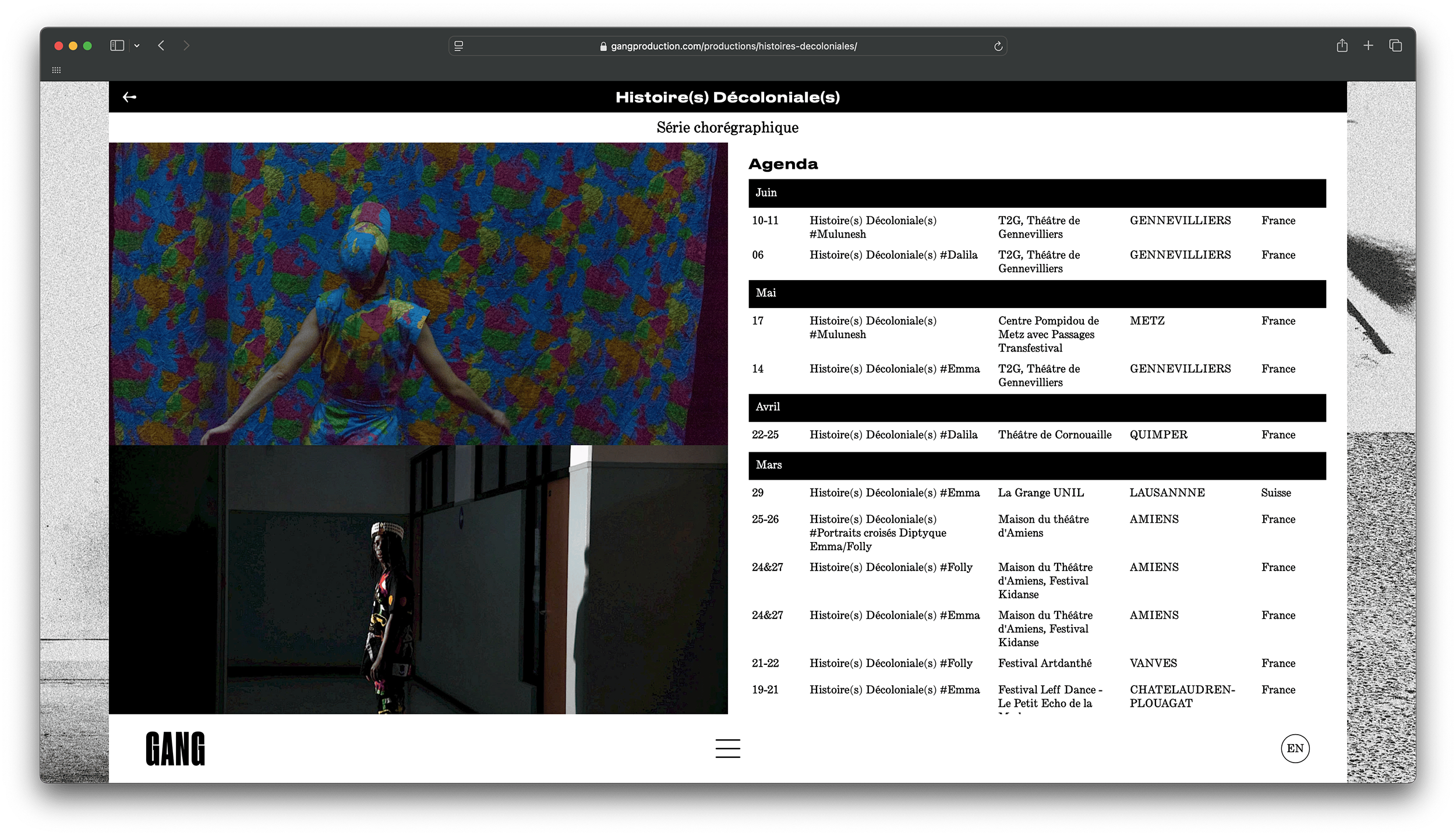1456x836 pixels.
Task: Click the dark hallway performer photo
Action: coord(418,579)
